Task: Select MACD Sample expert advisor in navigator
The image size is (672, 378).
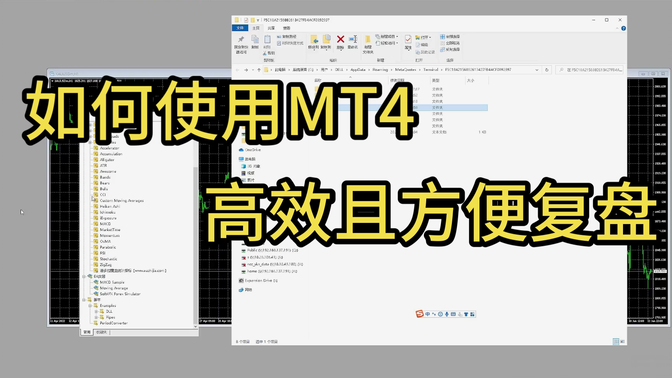Action: (x=109, y=282)
